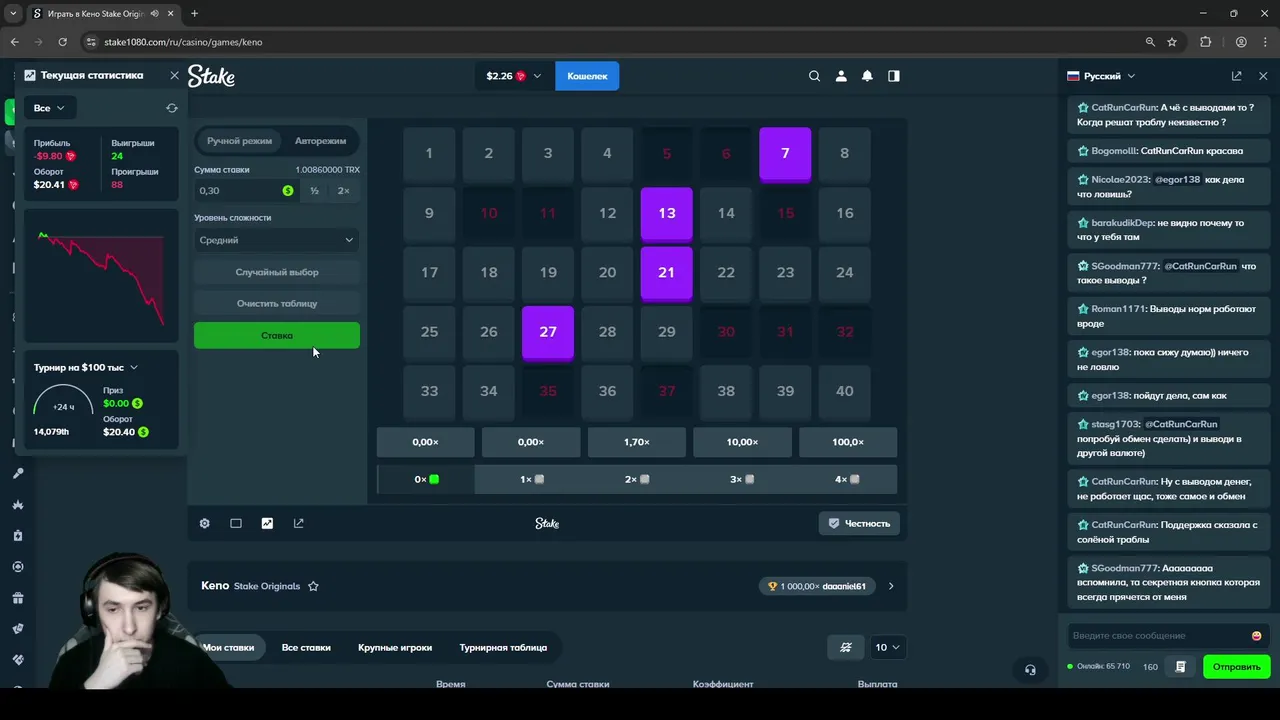Double the bet with the 2× button
Viewport: 1280px width, 720px height.
pyautogui.click(x=344, y=191)
